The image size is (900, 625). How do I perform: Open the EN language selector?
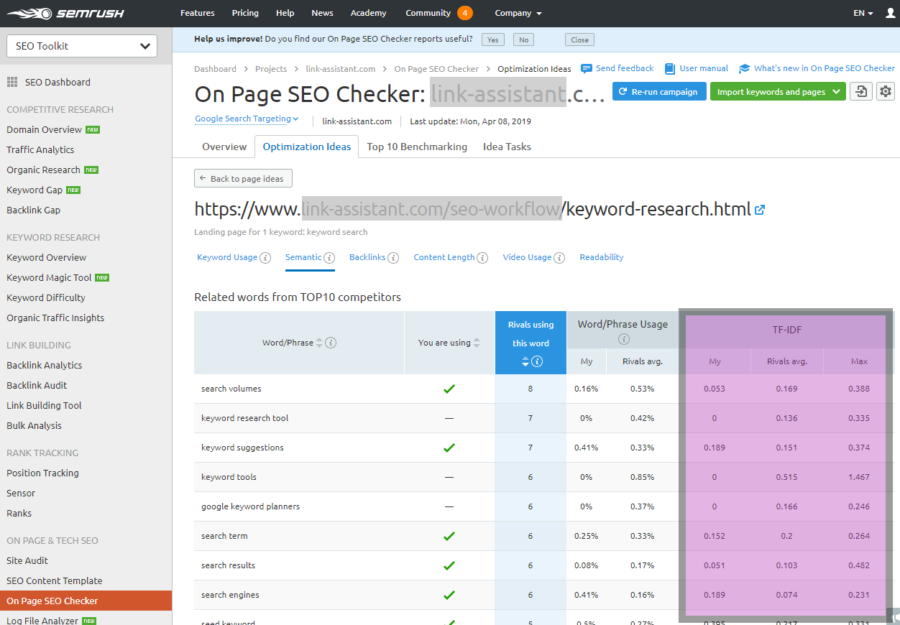coord(863,13)
